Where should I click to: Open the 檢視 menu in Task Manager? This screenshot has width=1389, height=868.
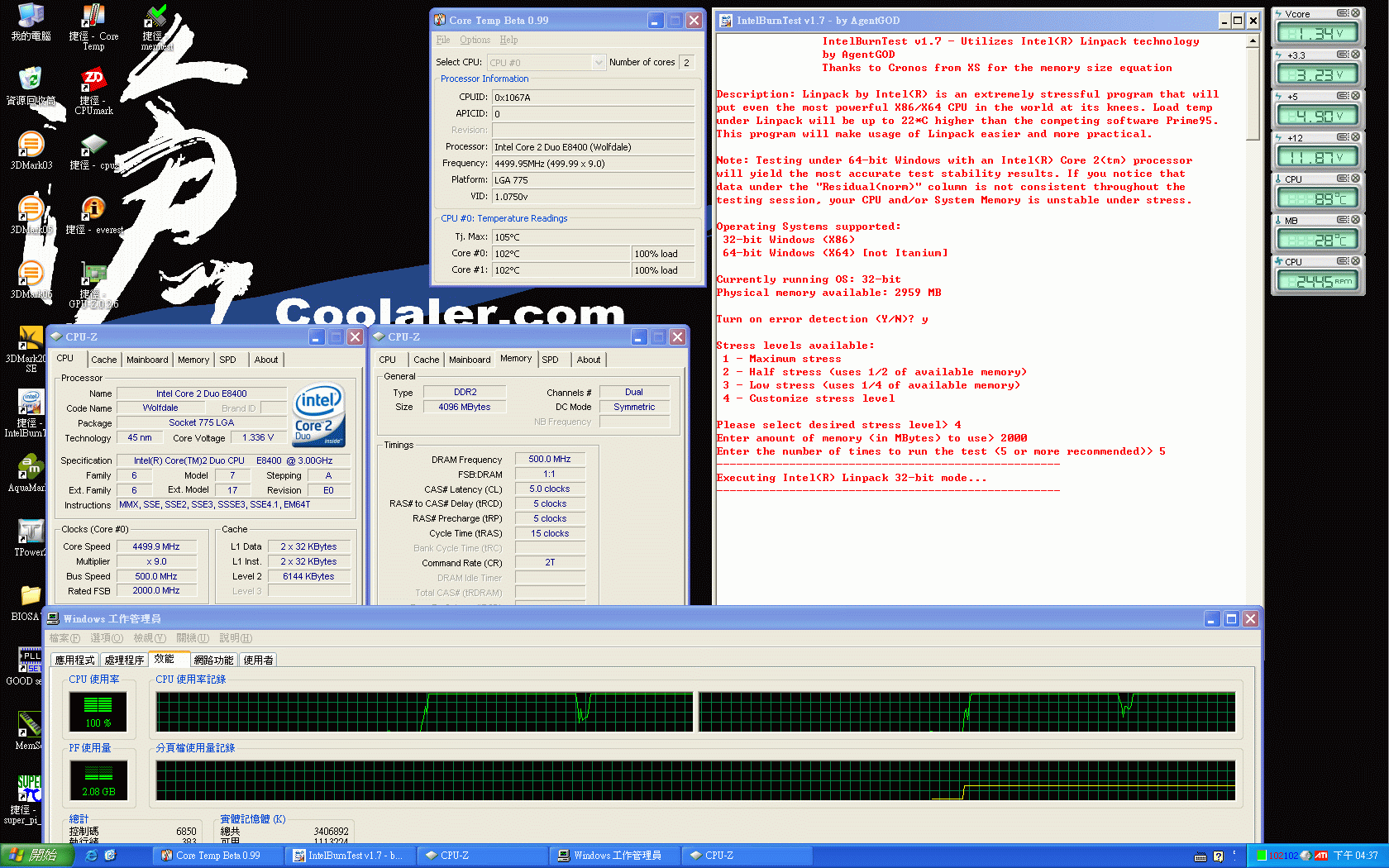pyautogui.click(x=150, y=638)
